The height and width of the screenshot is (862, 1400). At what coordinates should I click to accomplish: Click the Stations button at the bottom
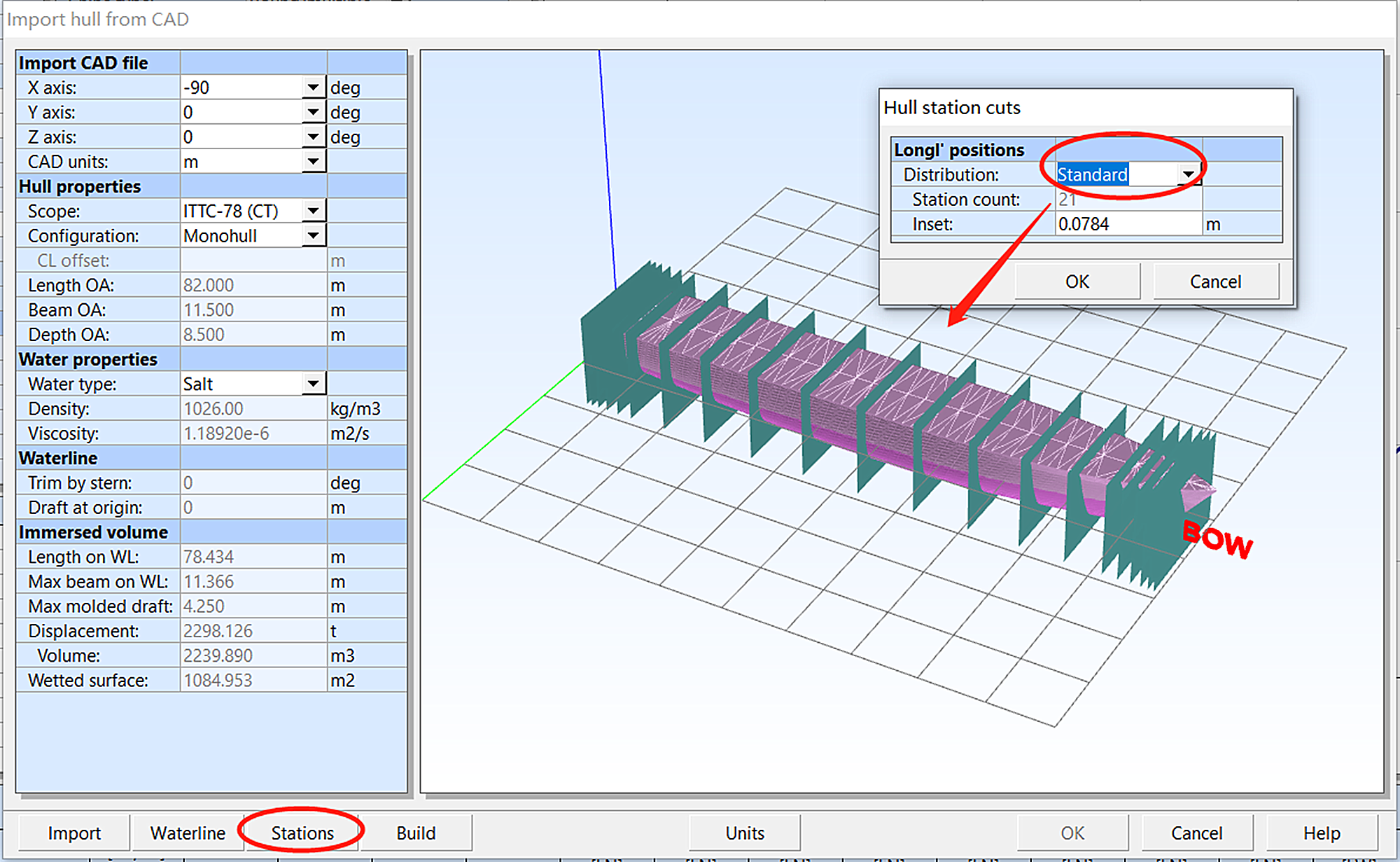coord(301,833)
